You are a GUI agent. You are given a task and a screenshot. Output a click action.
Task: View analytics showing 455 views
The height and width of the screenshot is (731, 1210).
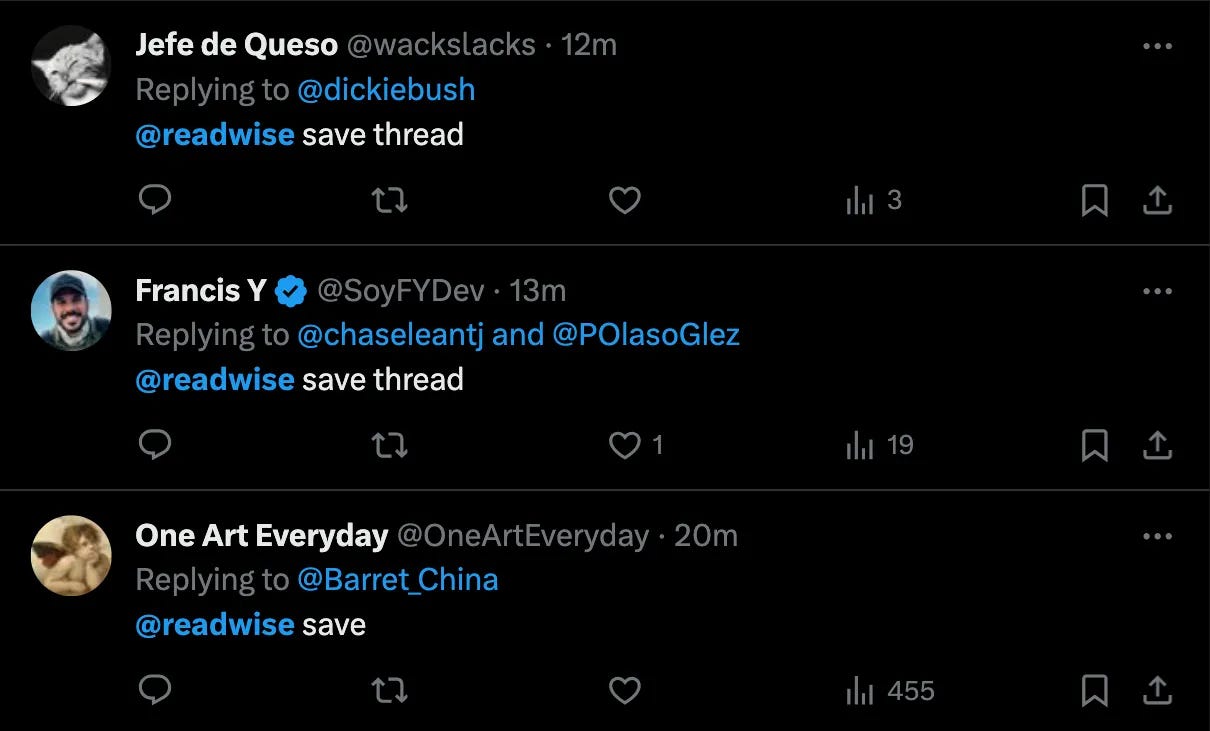tap(890, 691)
